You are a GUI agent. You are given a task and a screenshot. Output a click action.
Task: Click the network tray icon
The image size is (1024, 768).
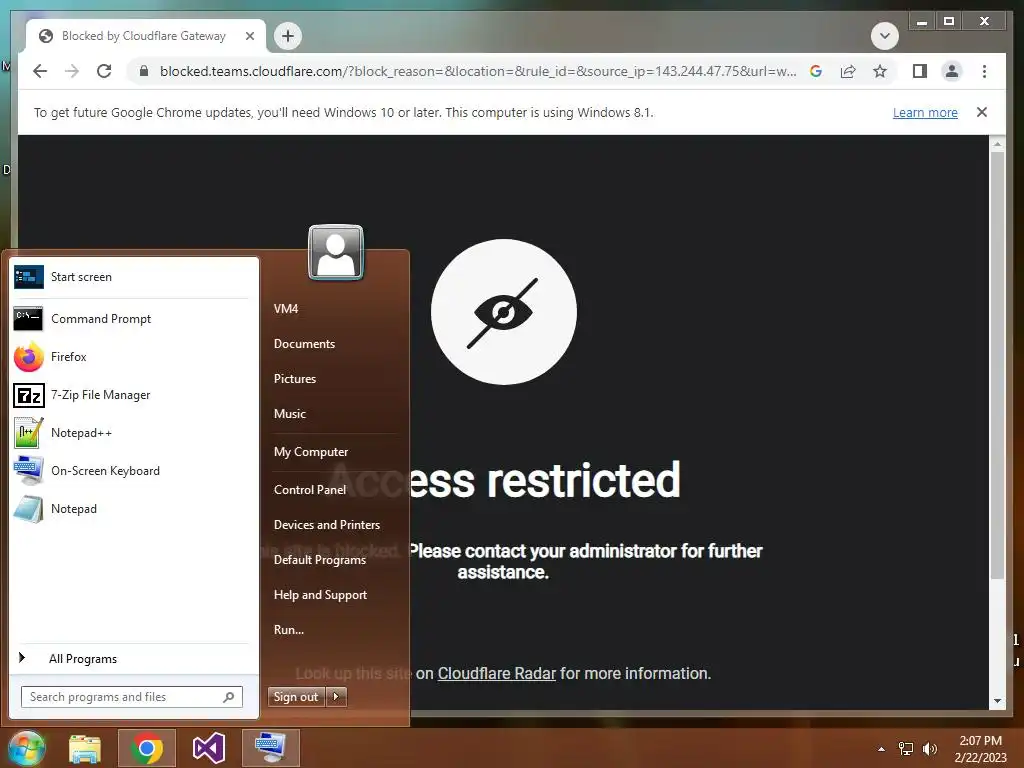click(906, 749)
